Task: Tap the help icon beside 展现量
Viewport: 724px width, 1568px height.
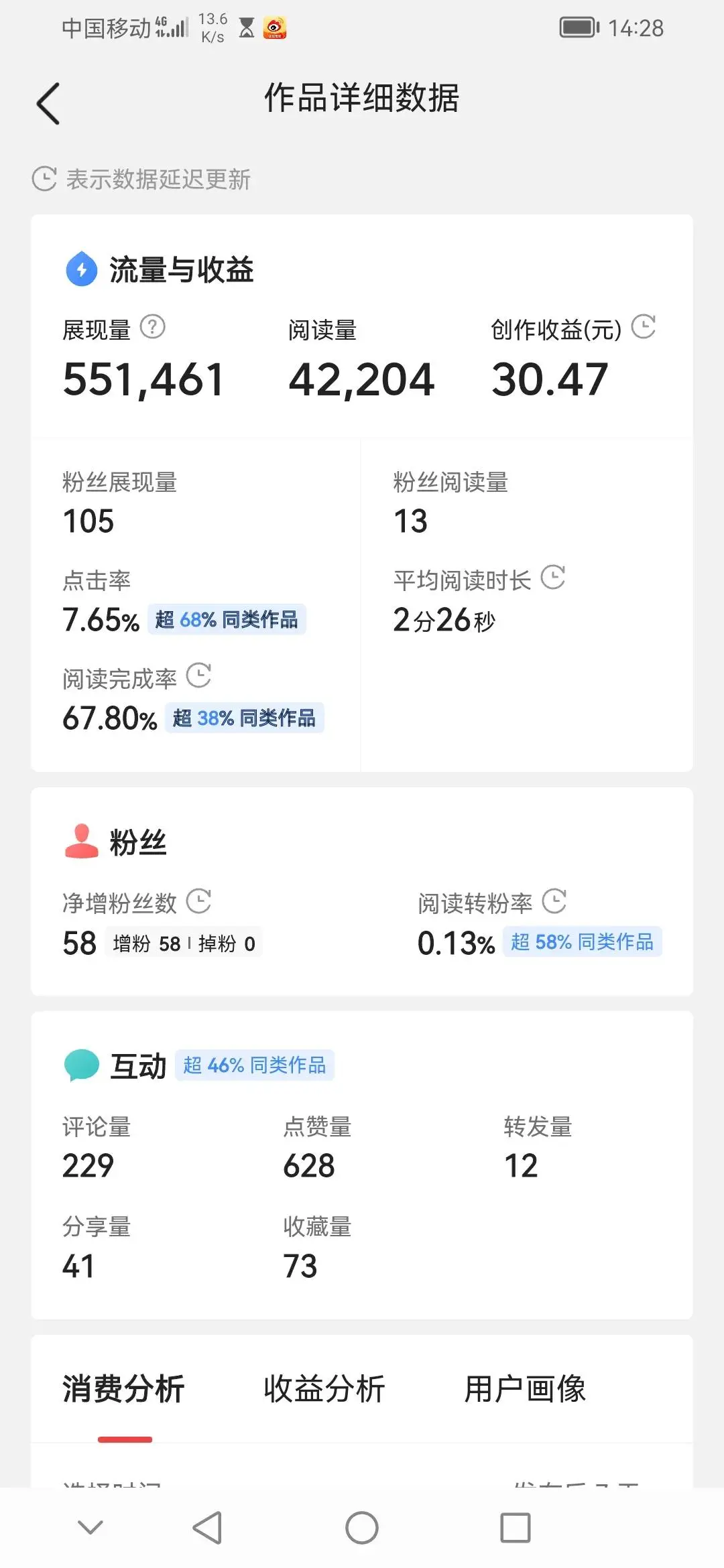Action: point(152,327)
